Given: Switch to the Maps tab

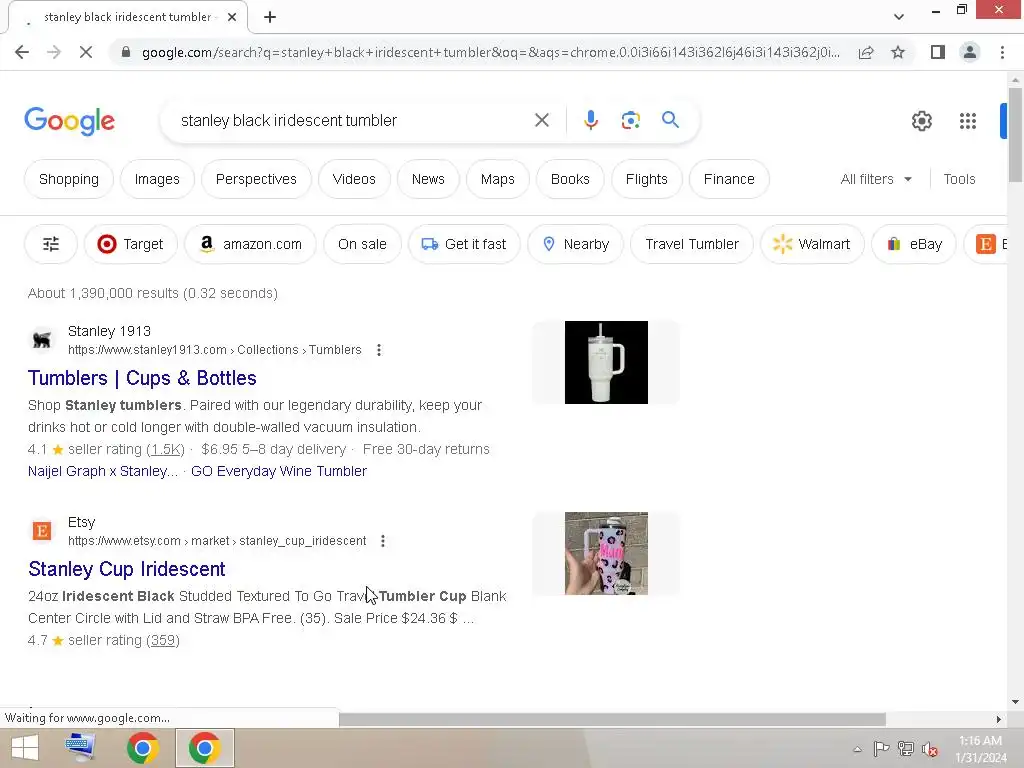Looking at the screenshot, I should click(x=498, y=179).
